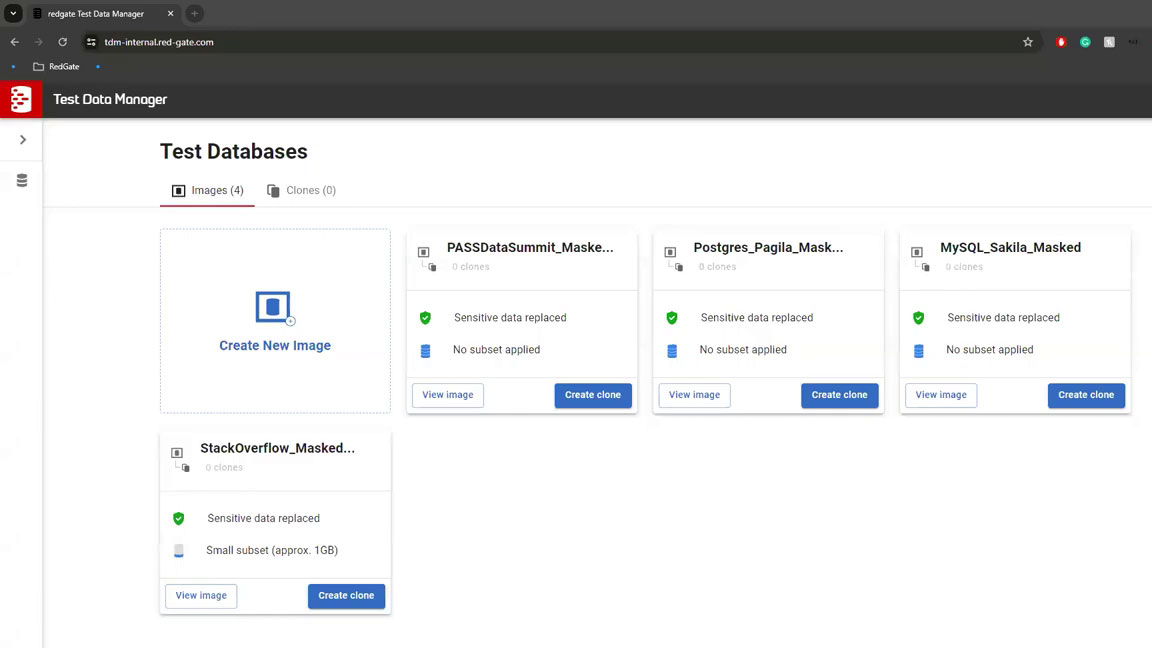Open the PASSDataSummit_Maske... image title
The width and height of the screenshot is (1152, 648).
point(530,248)
